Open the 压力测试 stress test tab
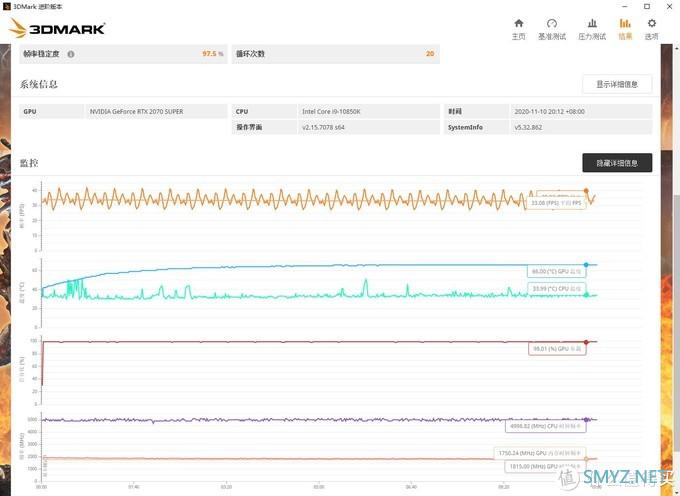Image resolution: width=680 pixels, height=496 pixels. tap(592, 29)
